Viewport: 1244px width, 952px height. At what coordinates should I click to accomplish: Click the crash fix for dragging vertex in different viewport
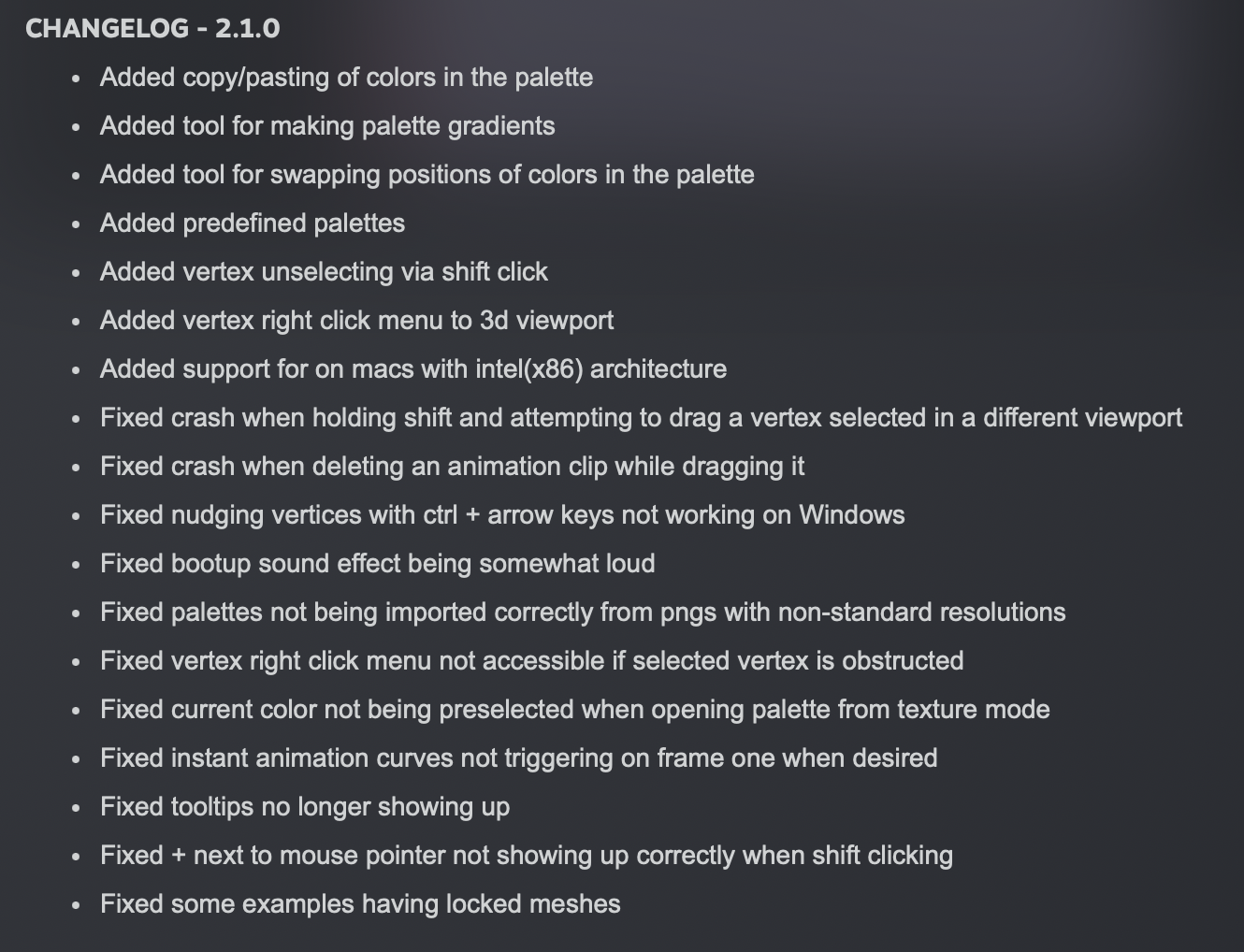pyautogui.click(x=641, y=417)
